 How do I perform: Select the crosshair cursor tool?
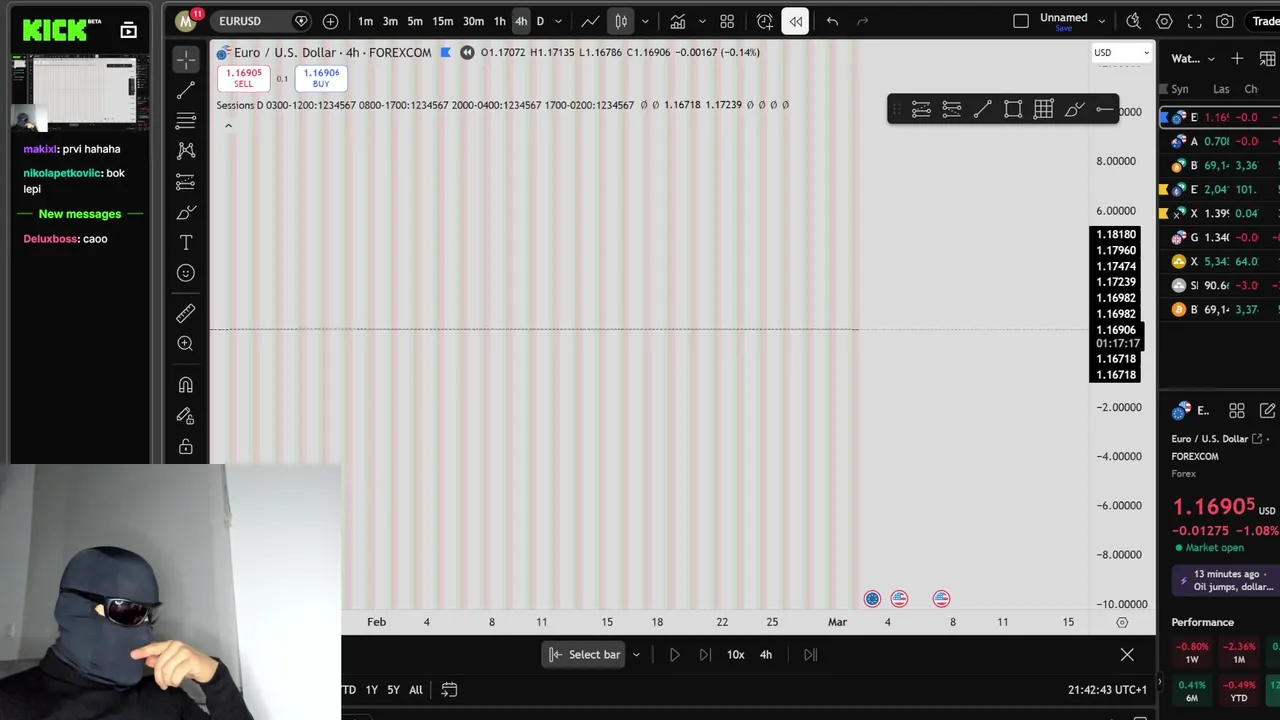(x=186, y=60)
